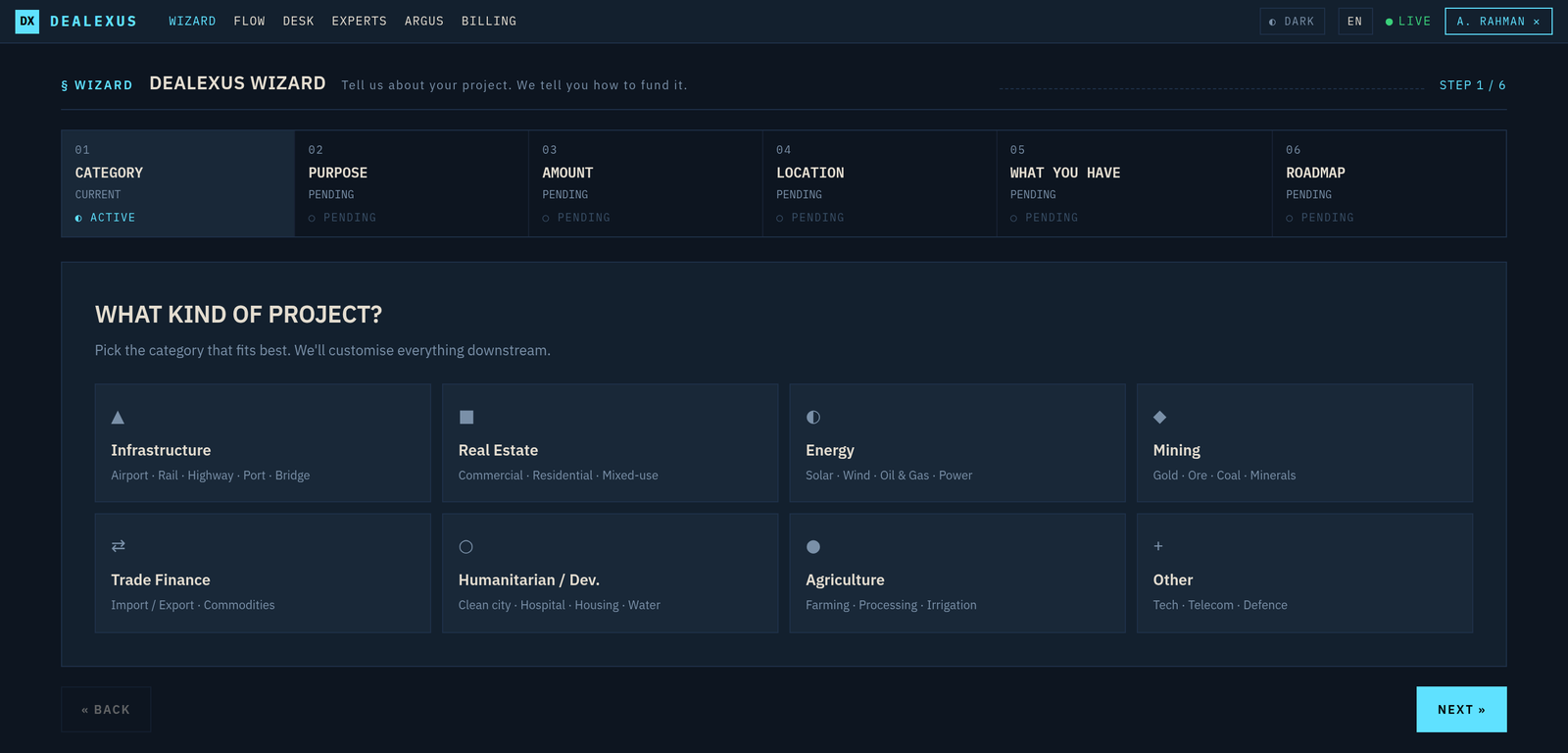Click the DEALEXUS brand name

pos(93,21)
